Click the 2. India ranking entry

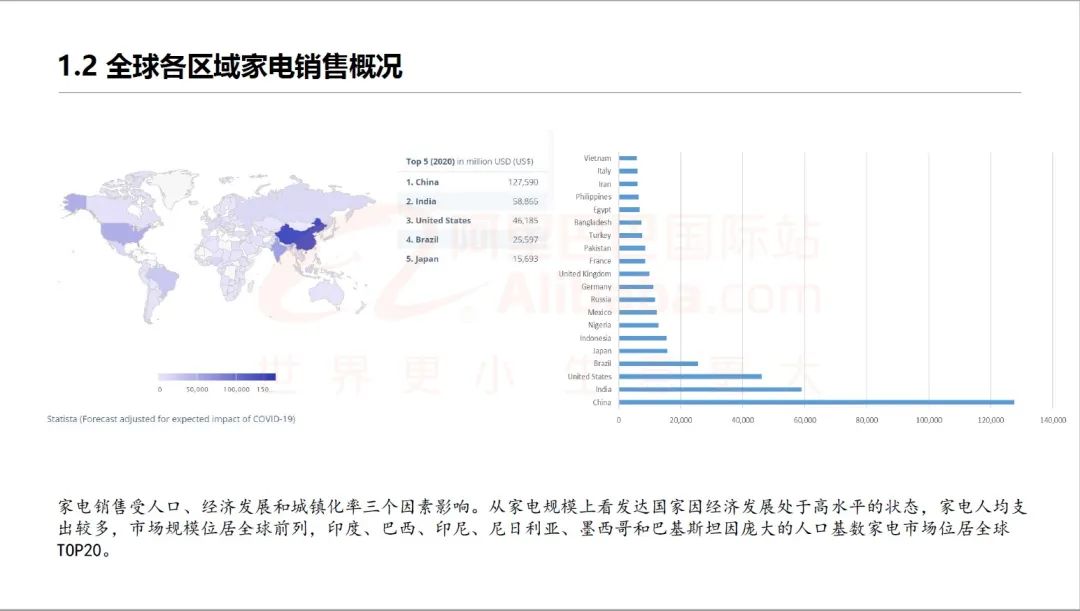423,201
